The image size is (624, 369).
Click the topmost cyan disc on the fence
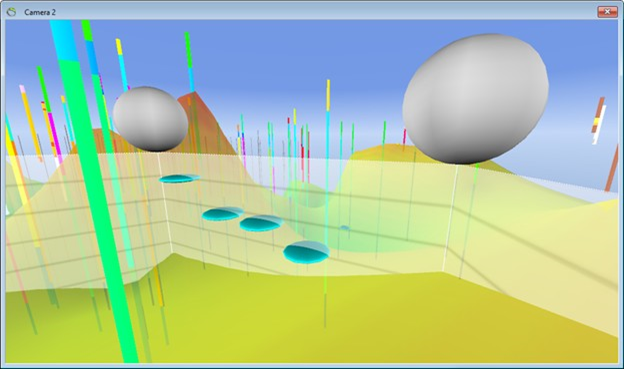179,178
